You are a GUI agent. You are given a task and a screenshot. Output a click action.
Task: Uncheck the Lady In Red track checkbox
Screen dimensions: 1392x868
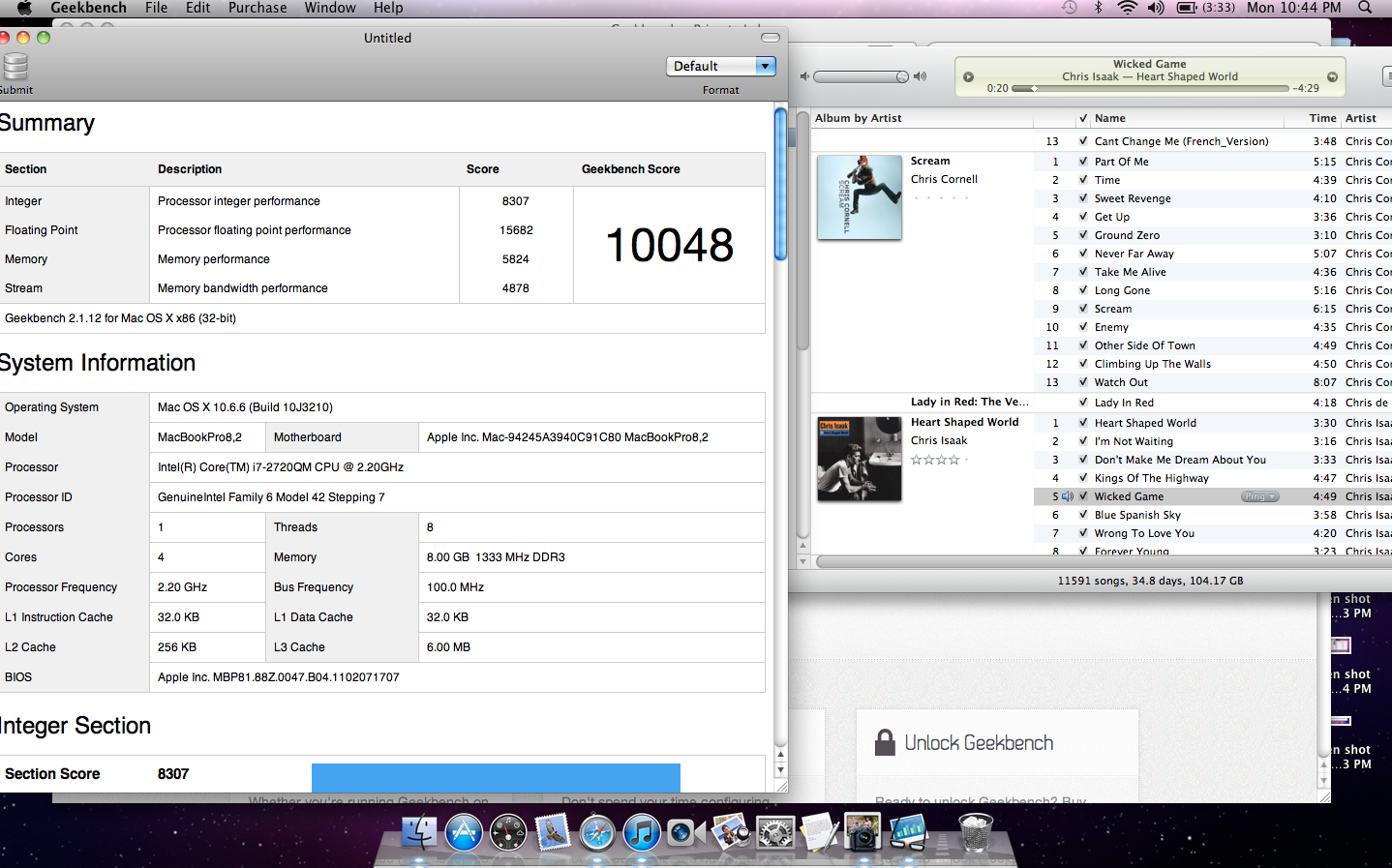tap(1083, 403)
